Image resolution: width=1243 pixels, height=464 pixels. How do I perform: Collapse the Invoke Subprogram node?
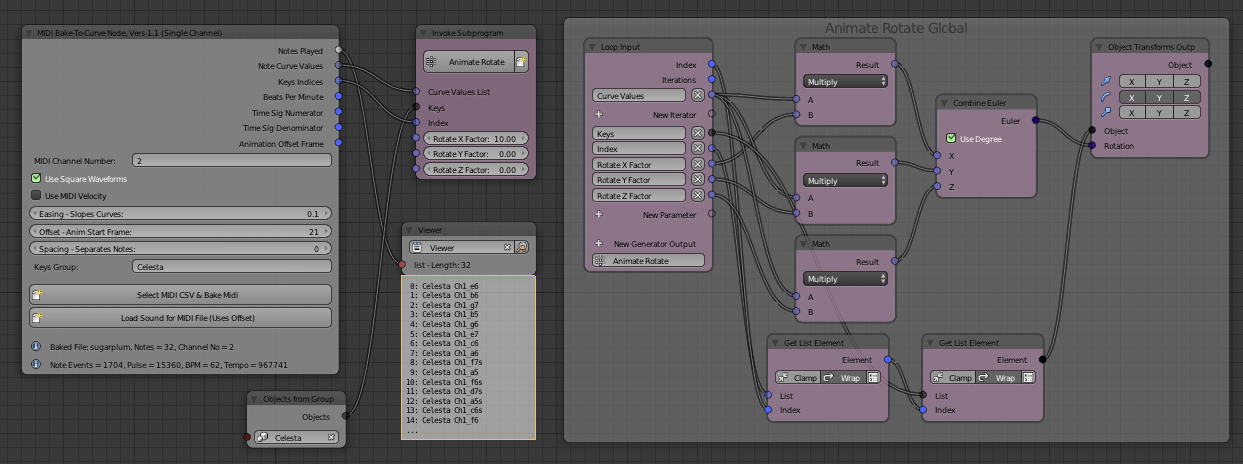tap(424, 33)
